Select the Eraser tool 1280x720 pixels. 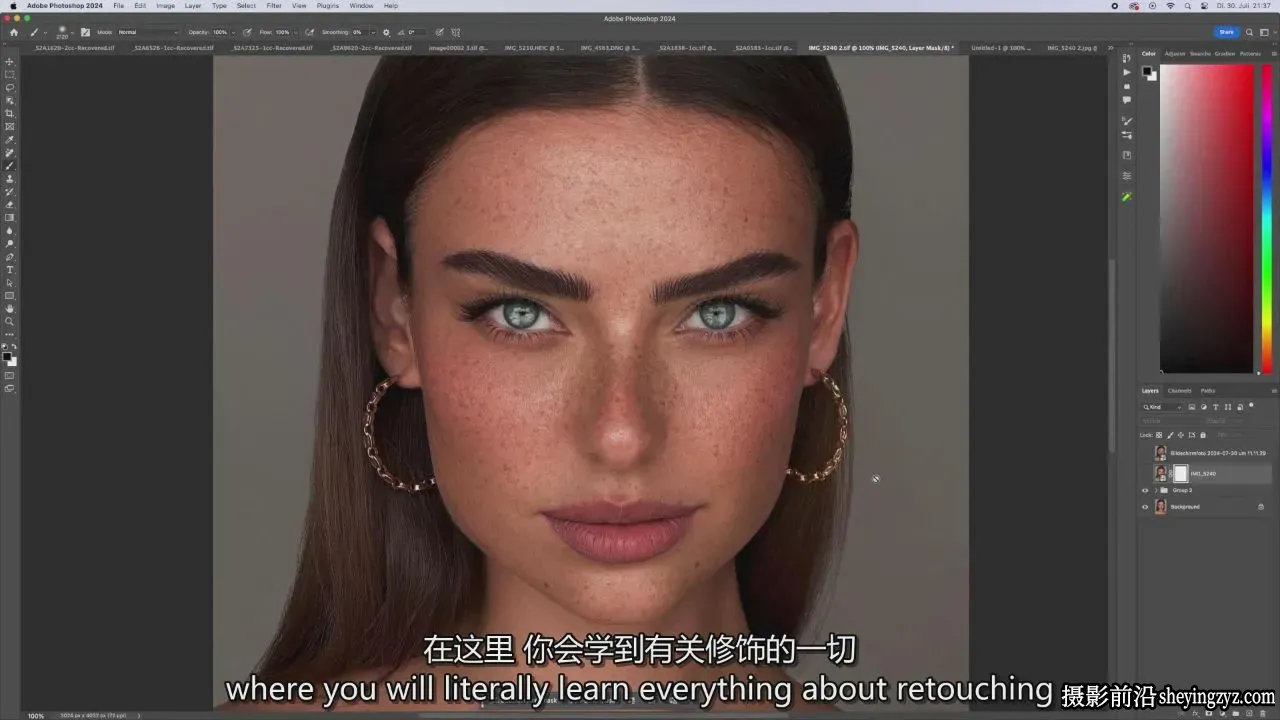click(x=10, y=204)
